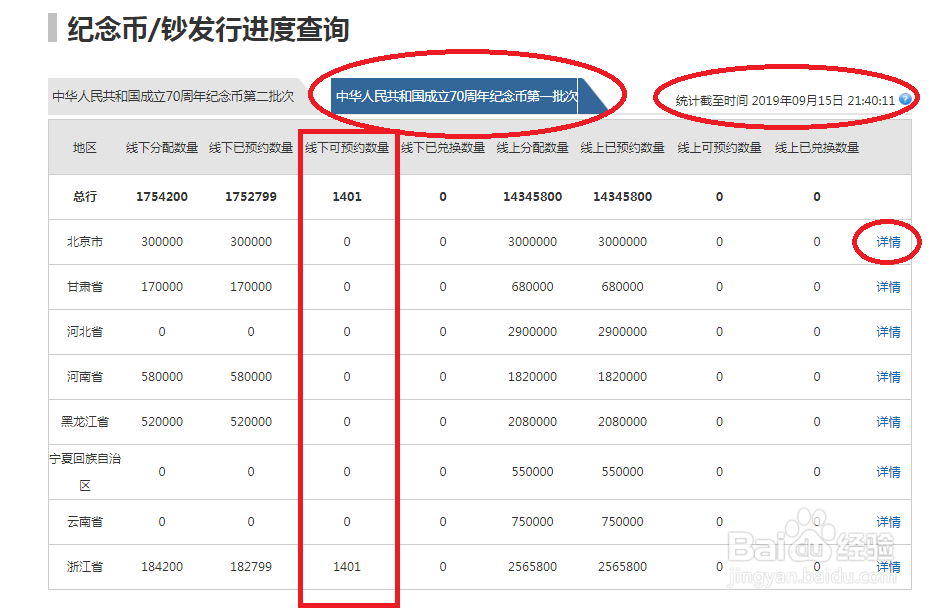Open 详情 link for 河北省
The height and width of the screenshot is (609, 948).
[x=888, y=332]
